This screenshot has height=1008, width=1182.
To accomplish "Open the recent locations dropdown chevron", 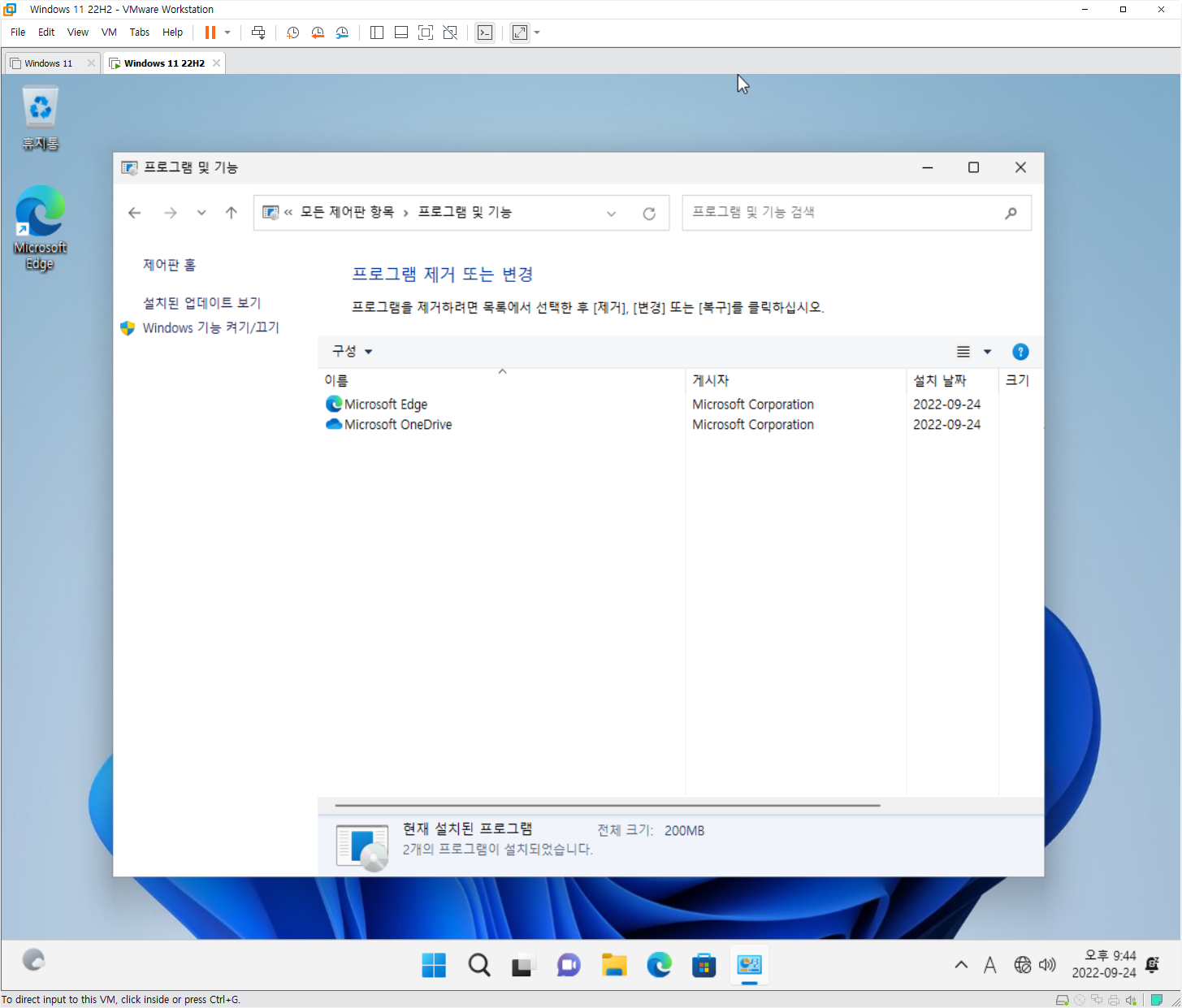I will pos(201,213).
